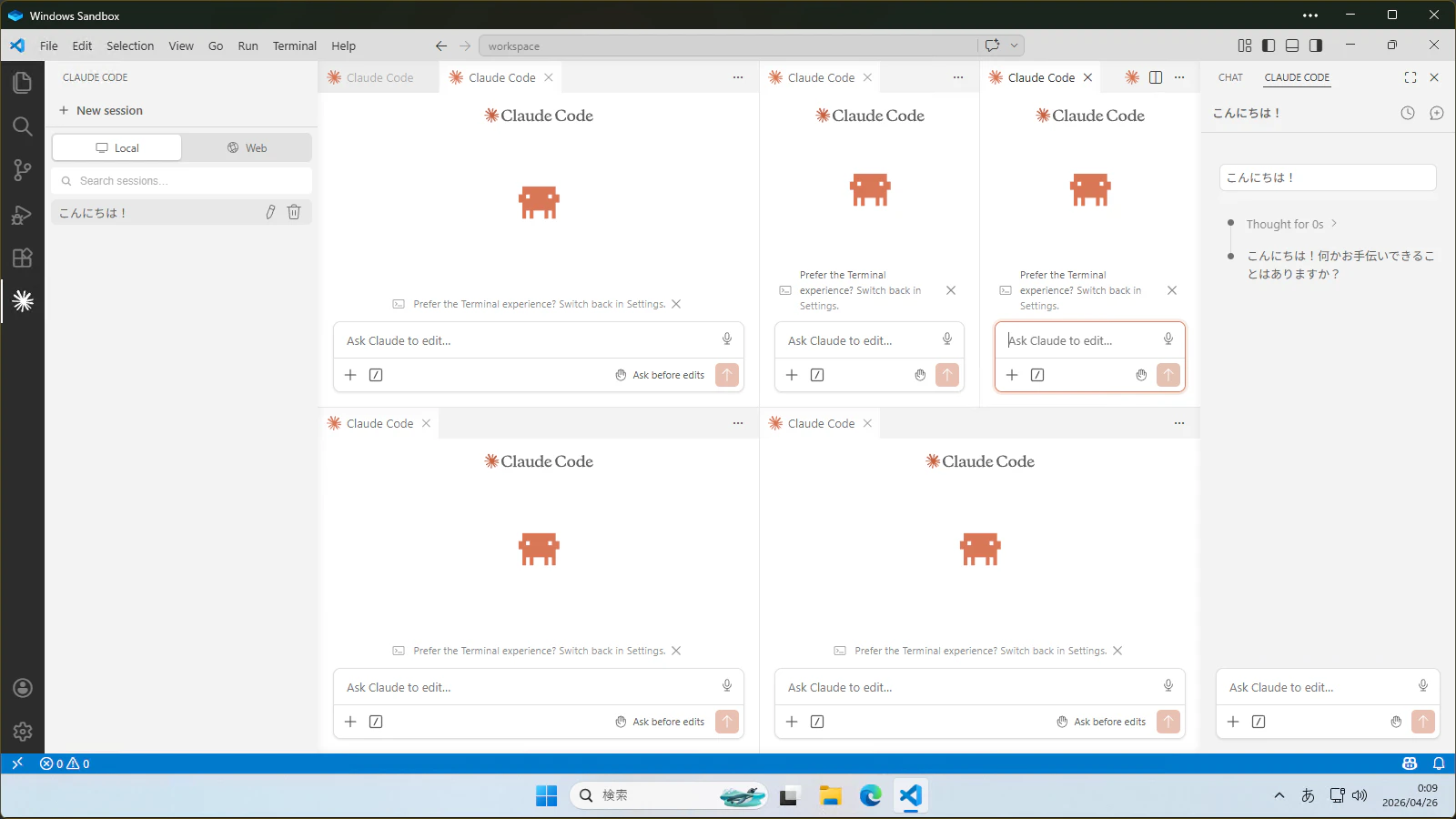Focus the Search sessions field
This screenshot has height=819, width=1456.
click(182, 181)
